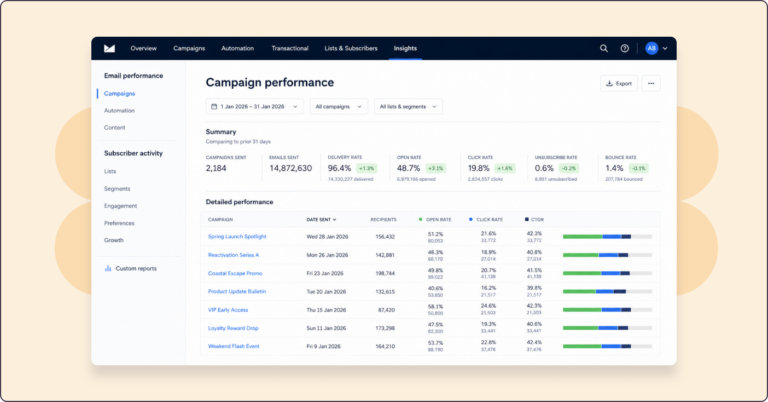
Task: Select Engagement under Subscriber activity
Action: [120, 206]
